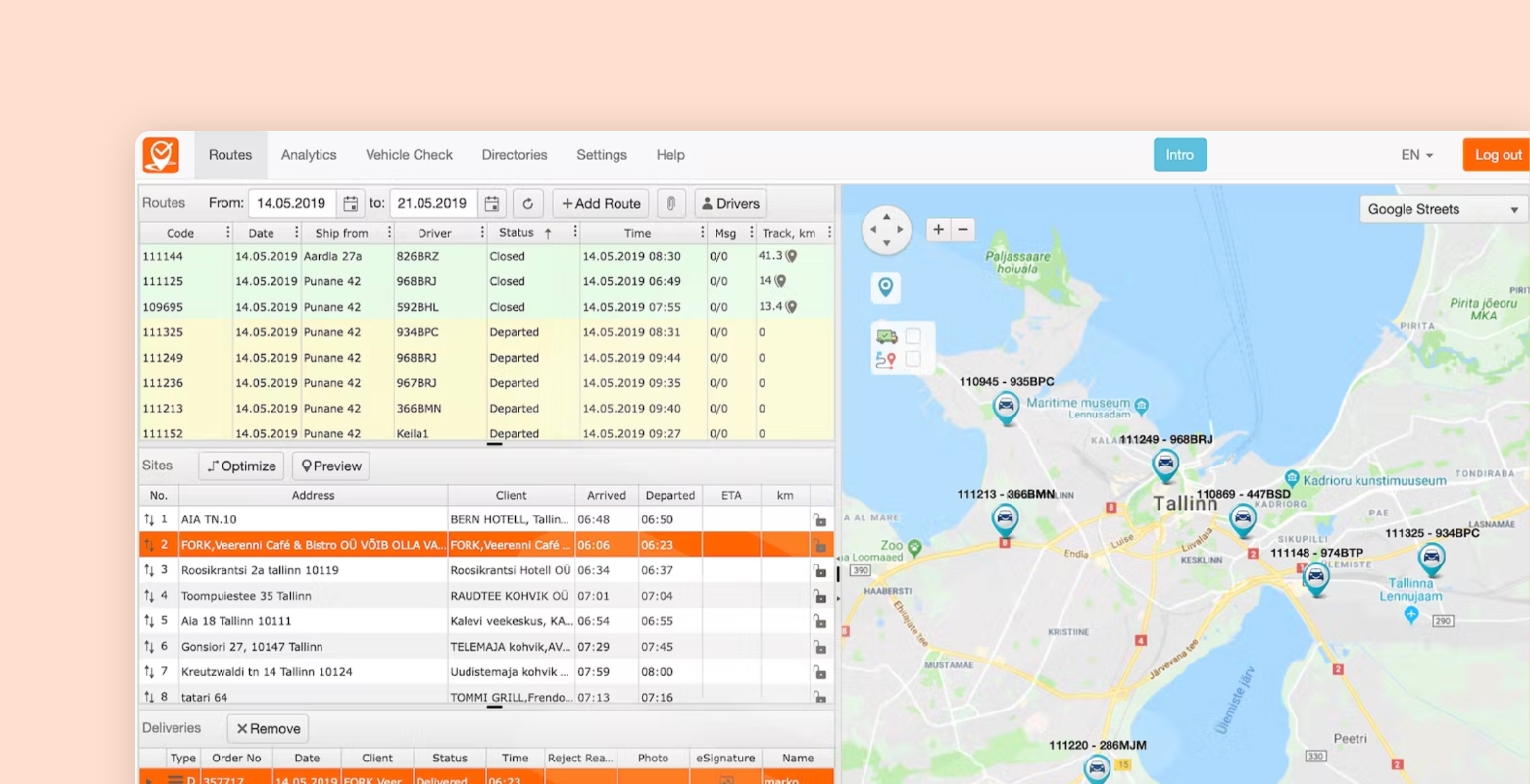Switch to the Analytics tab
This screenshot has height=784, width=1530.
[308, 154]
